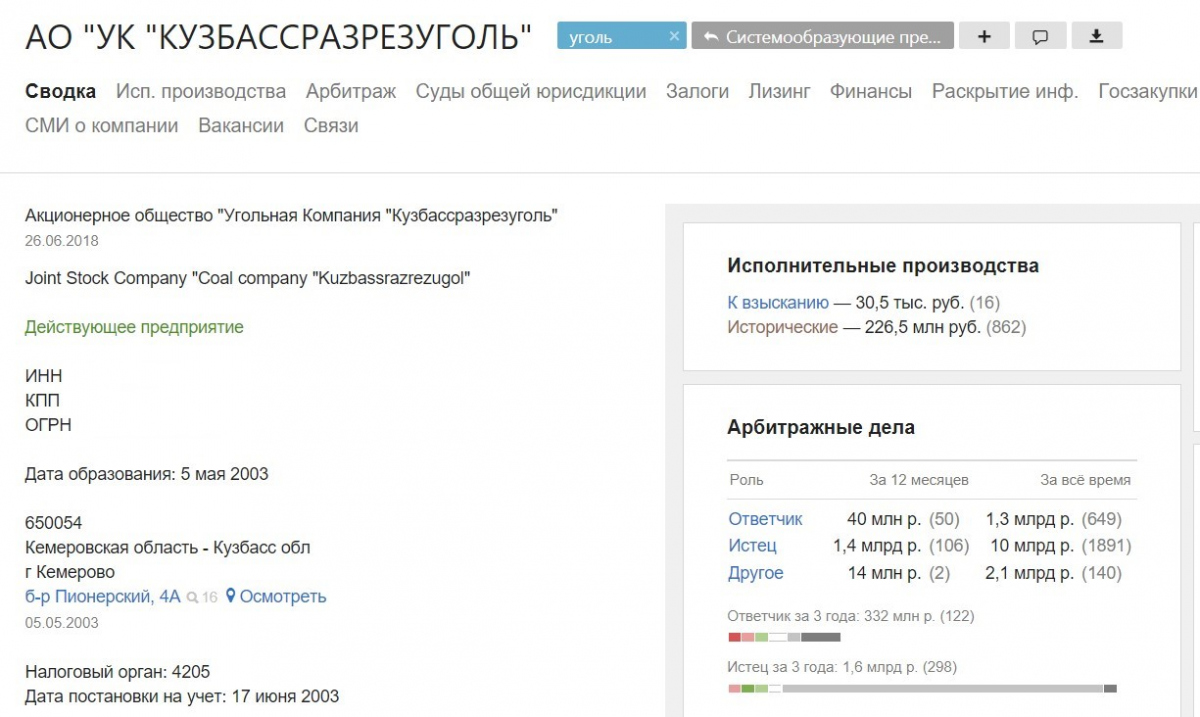Go to Раскрытие инф. tab

(x=1005, y=91)
